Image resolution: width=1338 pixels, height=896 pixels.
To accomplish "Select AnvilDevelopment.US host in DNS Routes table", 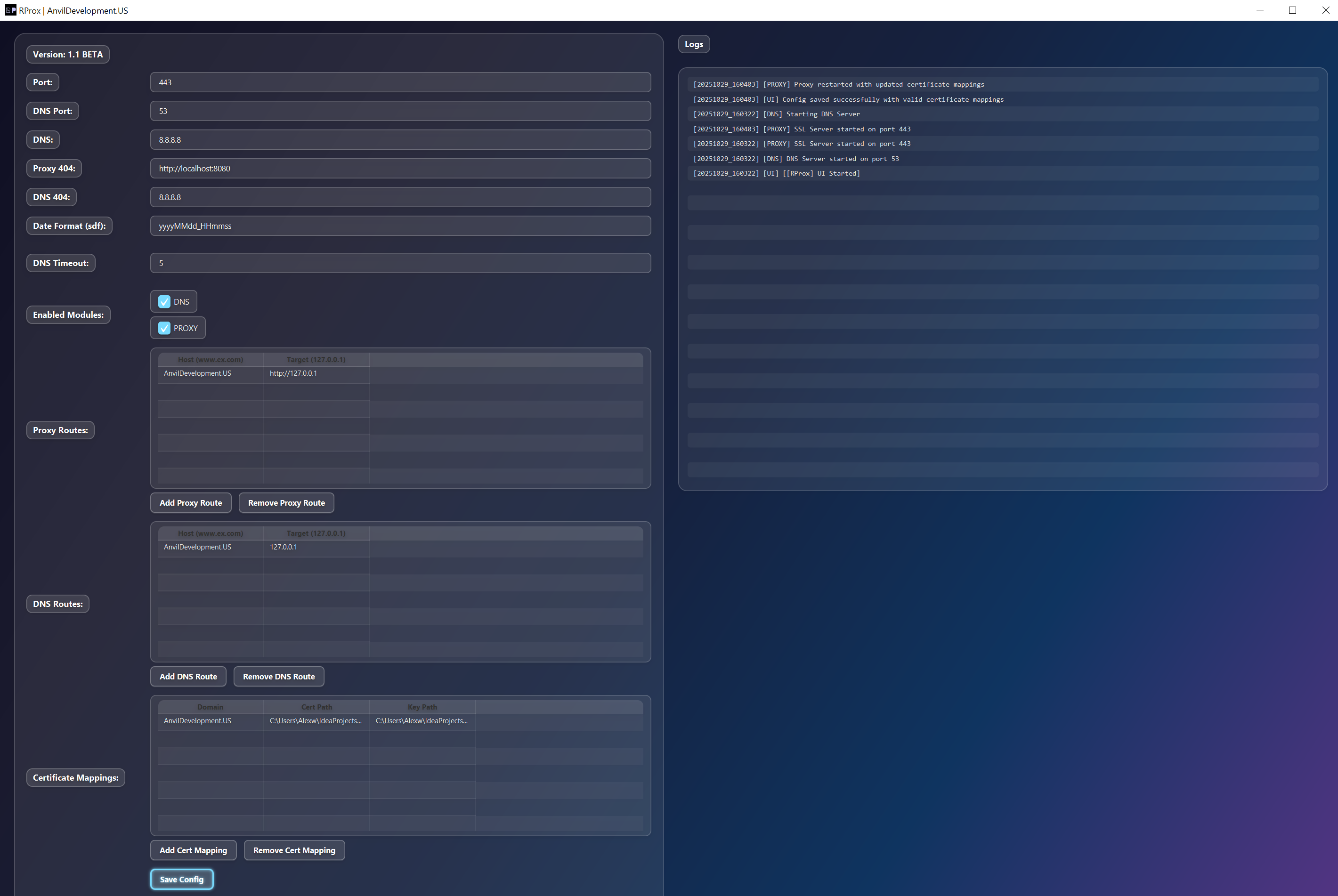I will (x=211, y=548).
